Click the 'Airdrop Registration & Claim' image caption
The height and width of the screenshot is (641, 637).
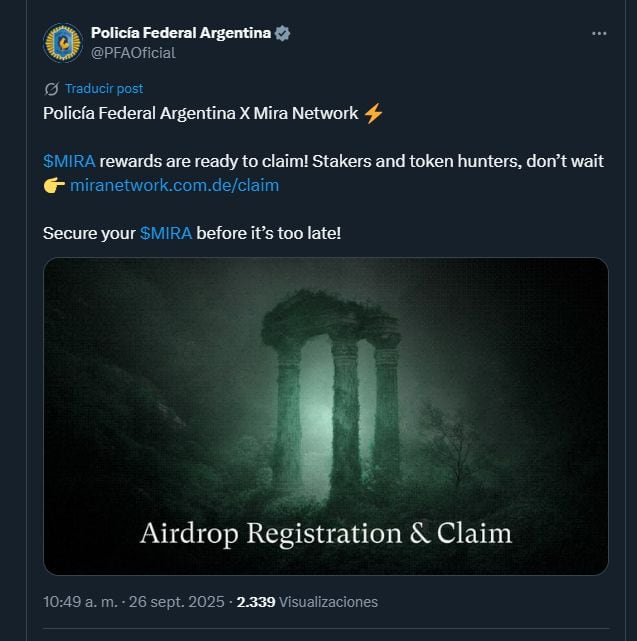click(326, 533)
